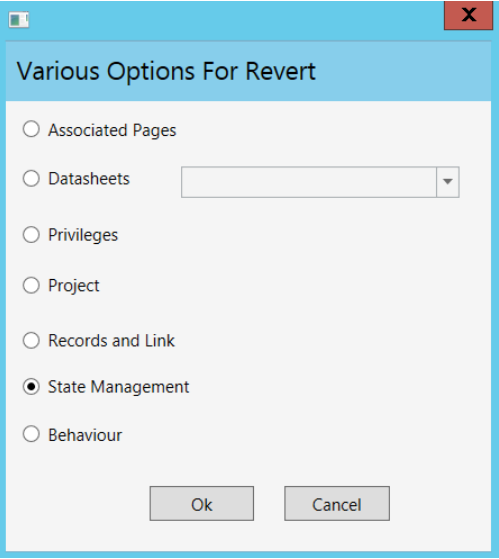Click the Records and Link label text

(112, 340)
